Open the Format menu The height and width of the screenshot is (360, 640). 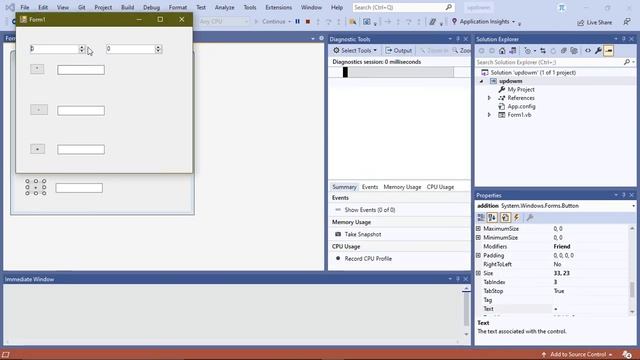178,7
